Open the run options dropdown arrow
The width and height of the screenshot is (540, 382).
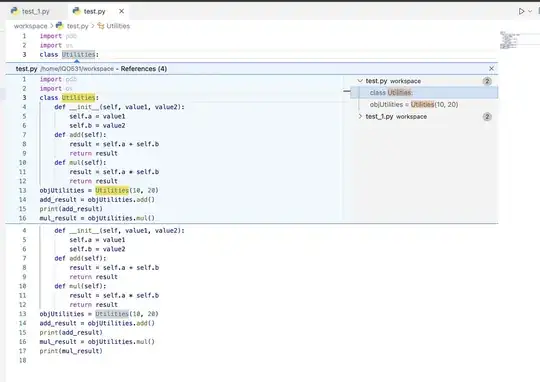pyautogui.click(x=530, y=11)
